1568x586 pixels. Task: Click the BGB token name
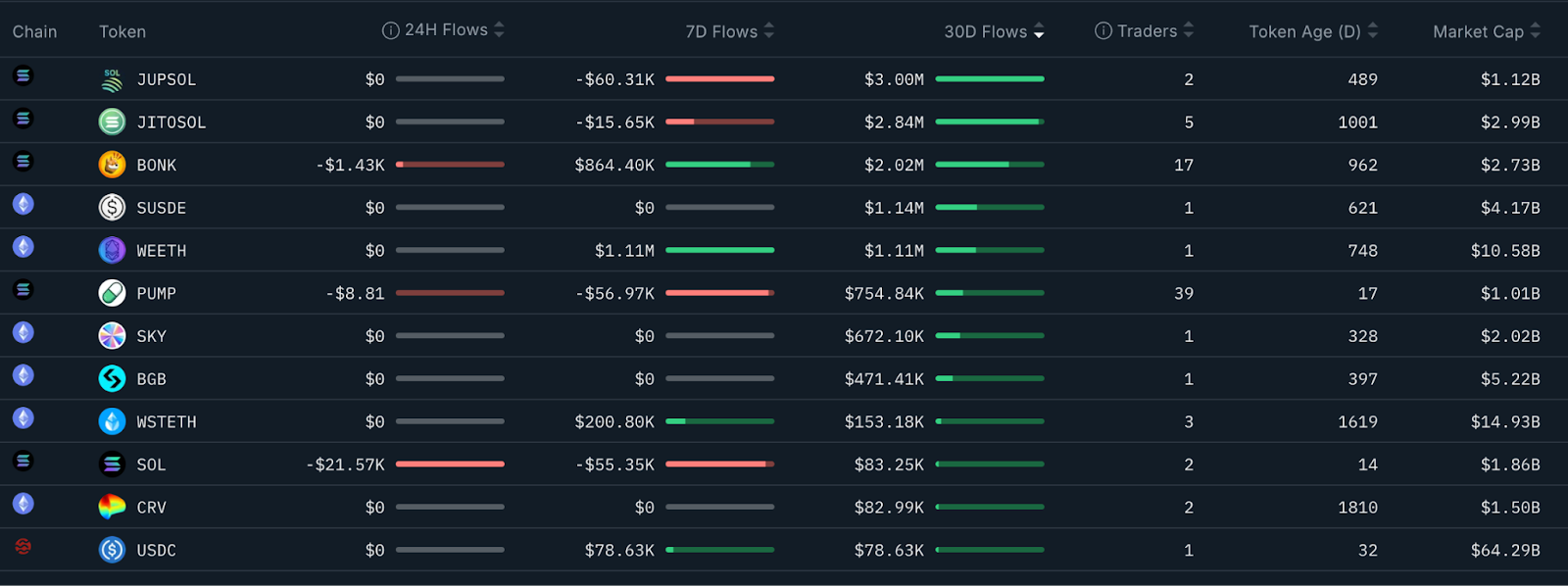(x=151, y=379)
